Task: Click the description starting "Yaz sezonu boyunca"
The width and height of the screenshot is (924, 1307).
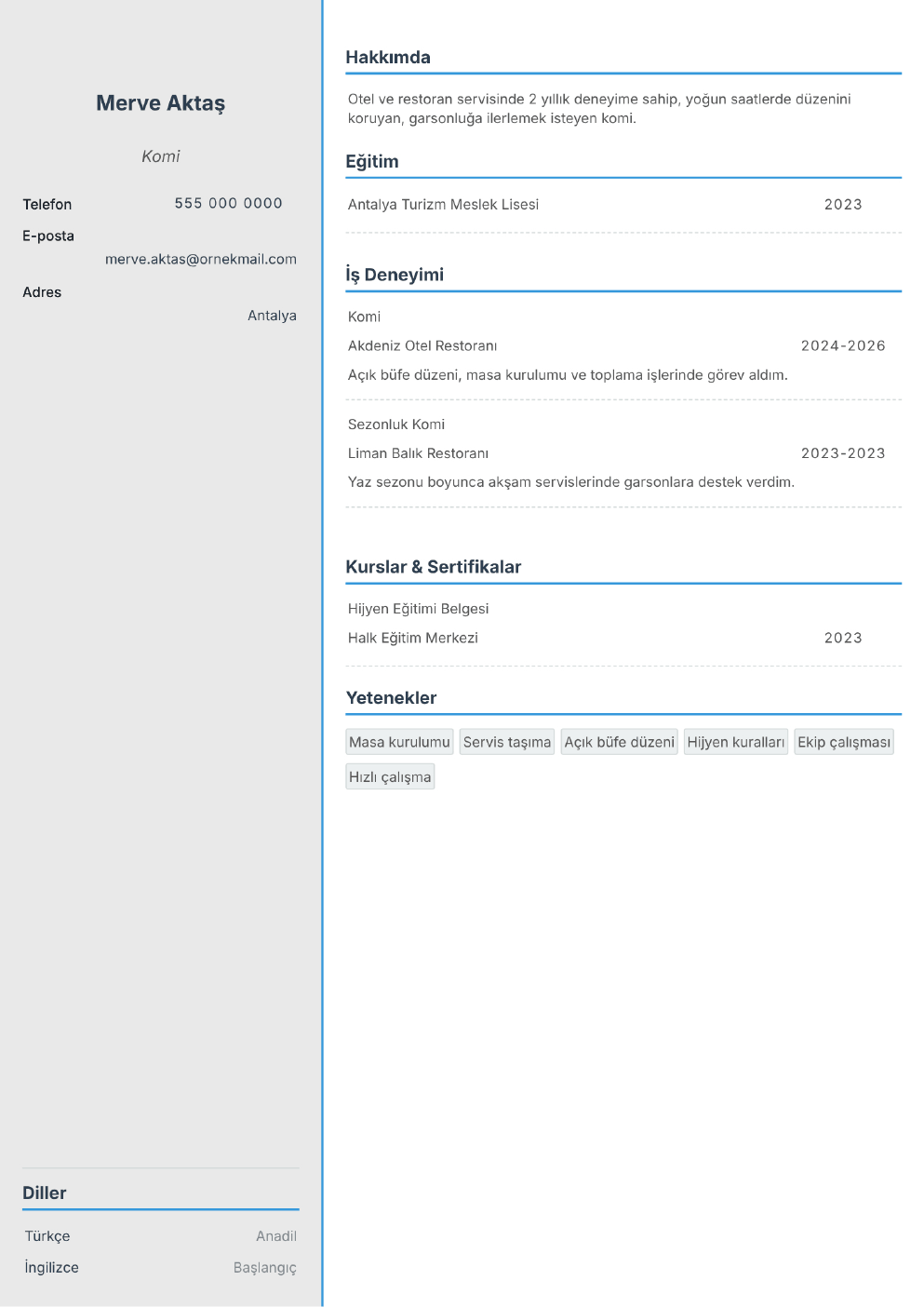Action: tap(571, 482)
